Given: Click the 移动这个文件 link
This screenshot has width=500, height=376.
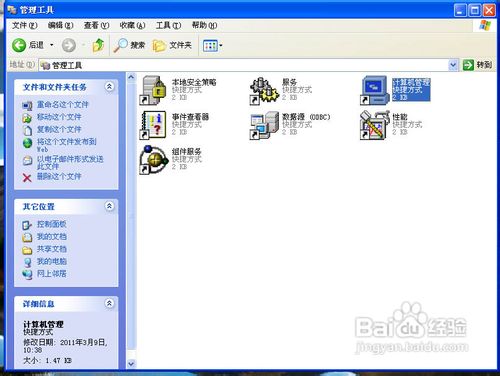Looking at the screenshot, I should pyautogui.click(x=59, y=117).
